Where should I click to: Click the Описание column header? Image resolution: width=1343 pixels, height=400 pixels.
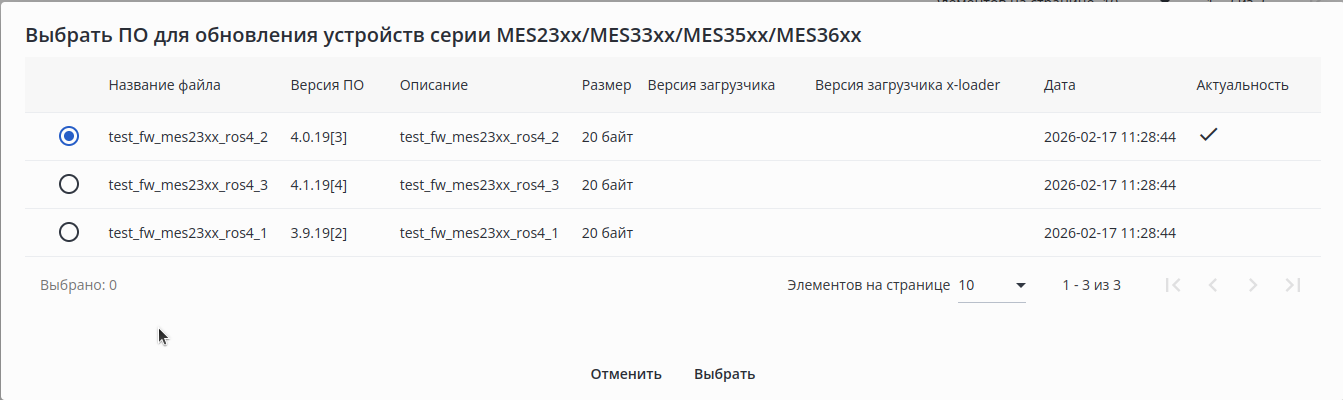coord(434,85)
